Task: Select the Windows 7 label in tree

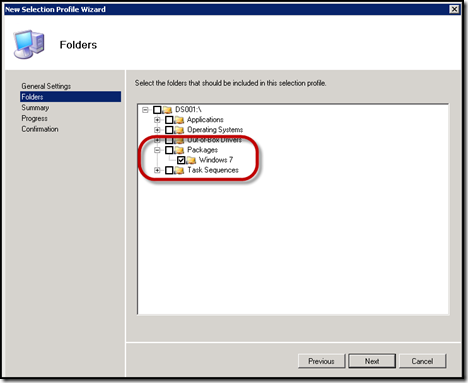Action: point(216,160)
